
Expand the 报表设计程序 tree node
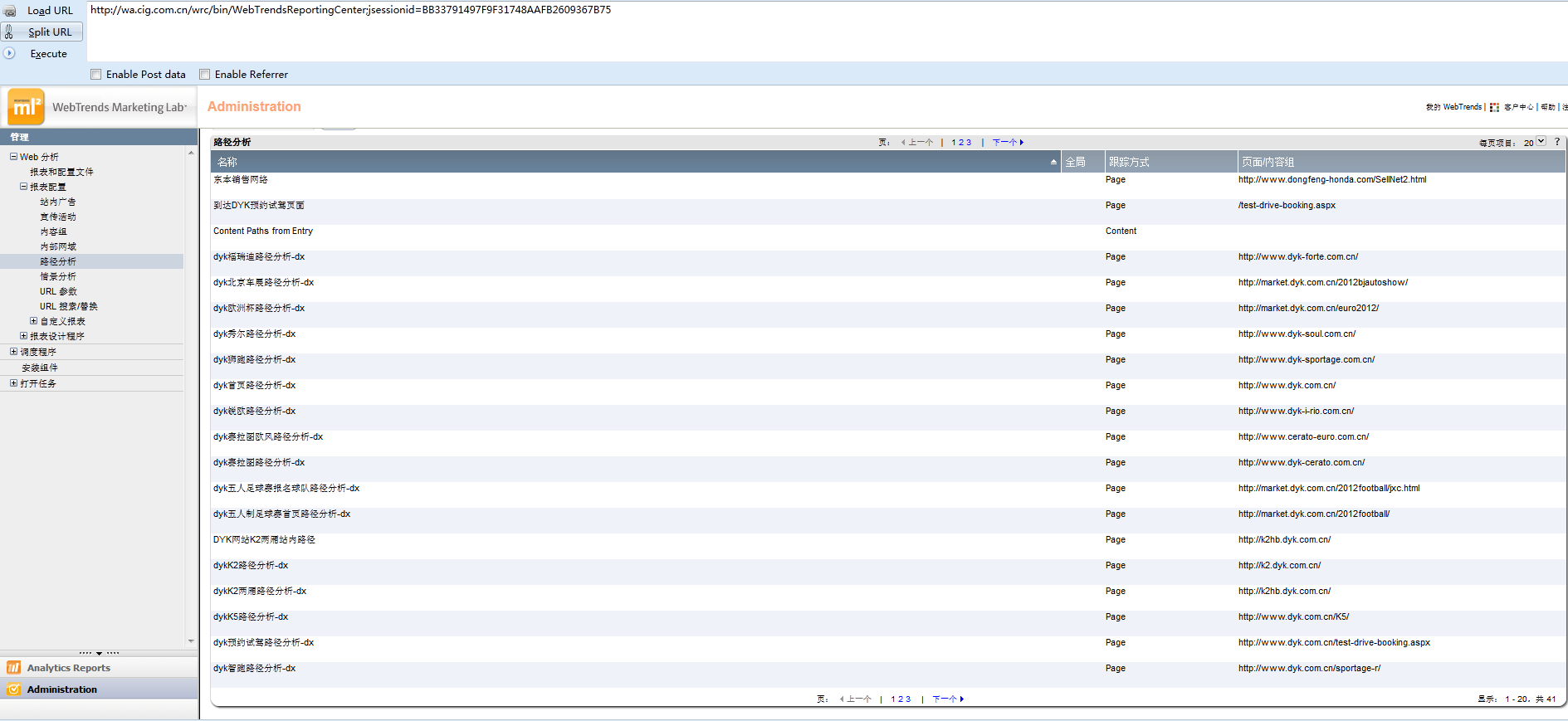click(x=23, y=335)
